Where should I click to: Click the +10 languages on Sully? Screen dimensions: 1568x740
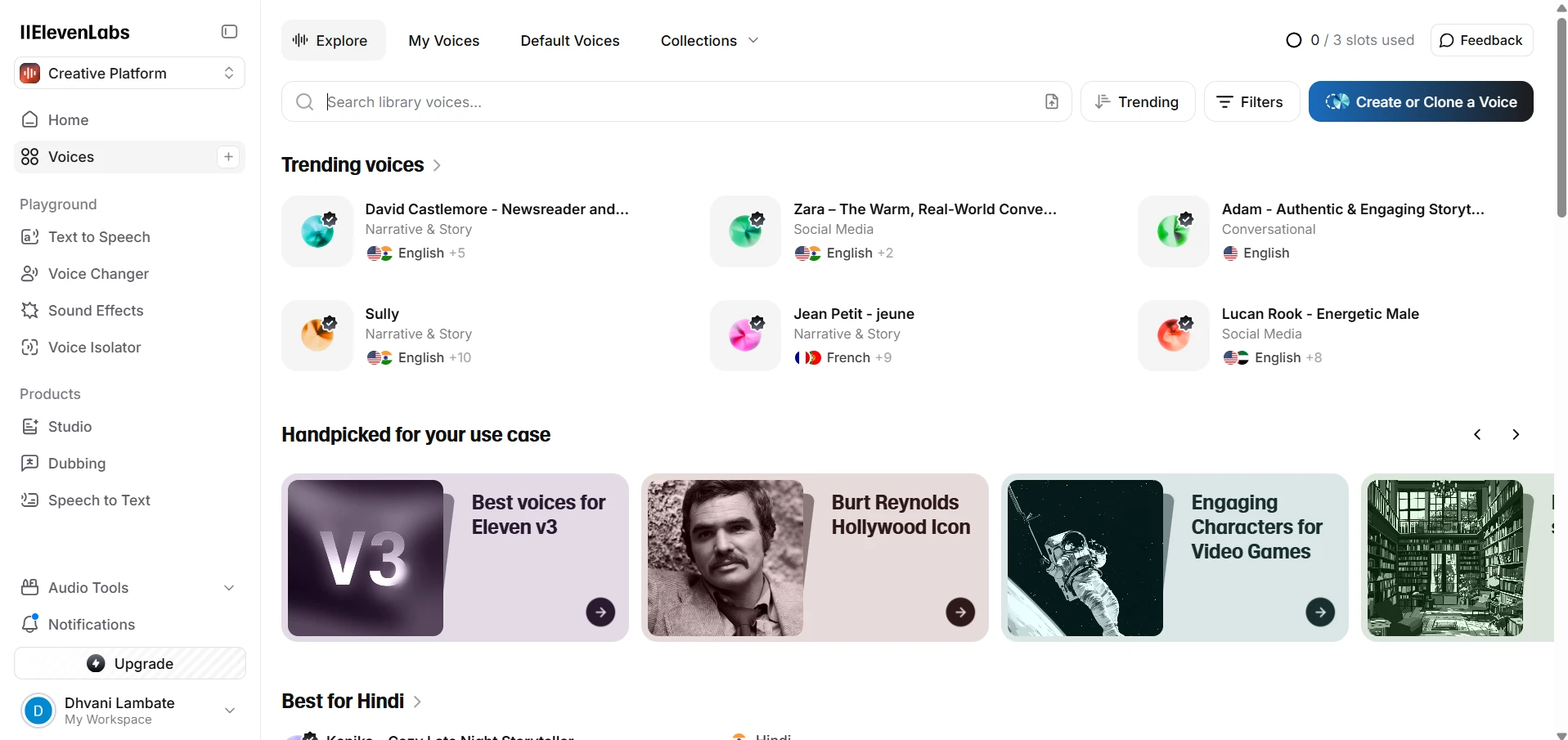[461, 358]
